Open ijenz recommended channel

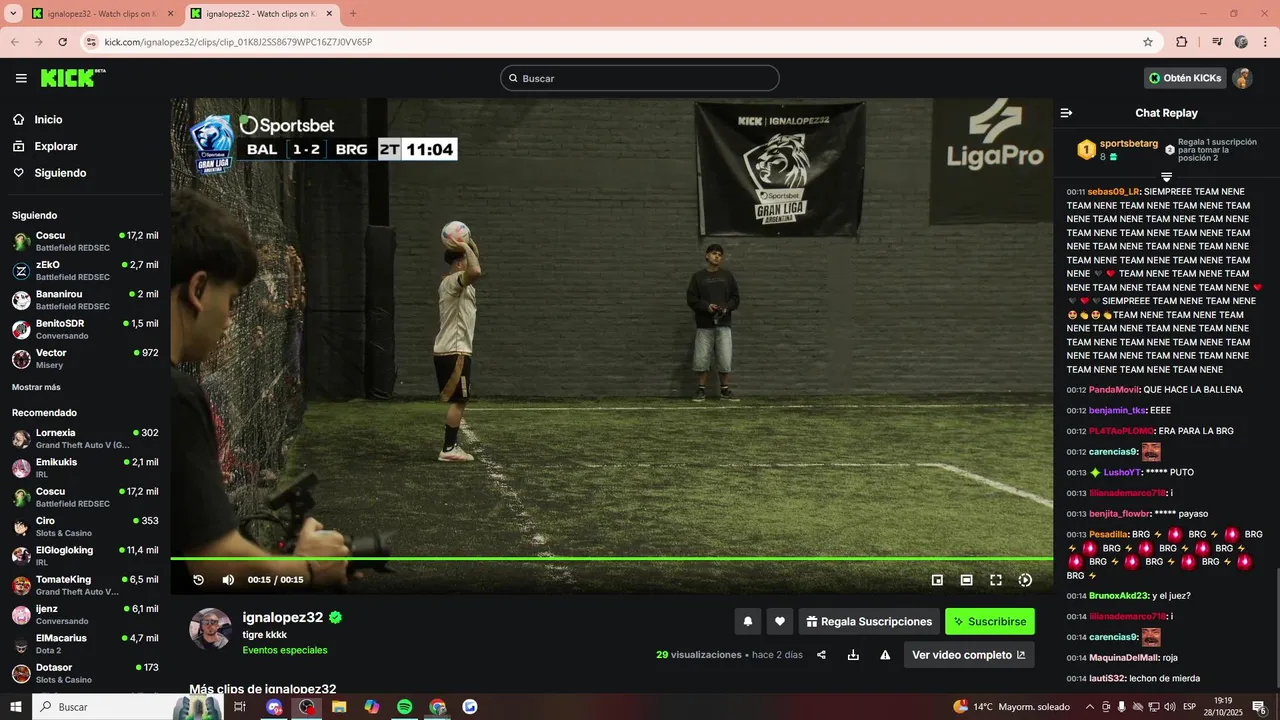pos(85,614)
